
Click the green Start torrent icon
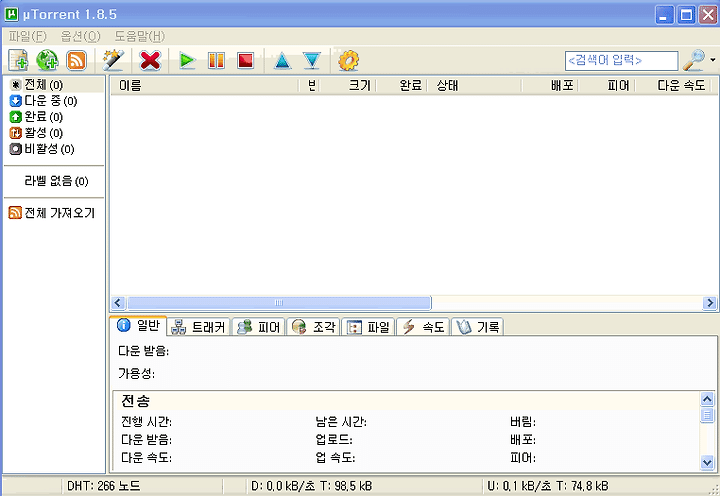point(187,60)
